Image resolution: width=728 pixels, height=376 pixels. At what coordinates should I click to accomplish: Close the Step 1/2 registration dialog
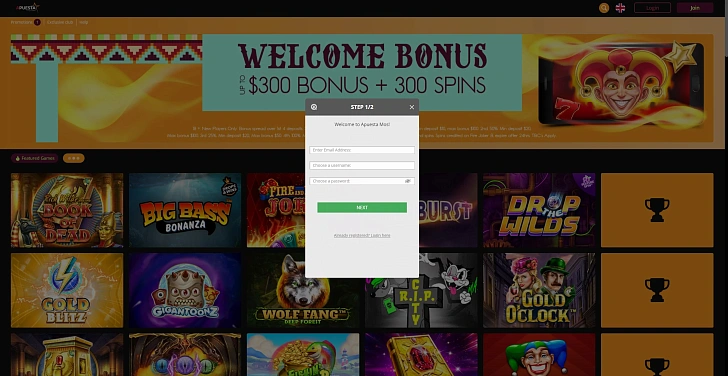tap(411, 107)
